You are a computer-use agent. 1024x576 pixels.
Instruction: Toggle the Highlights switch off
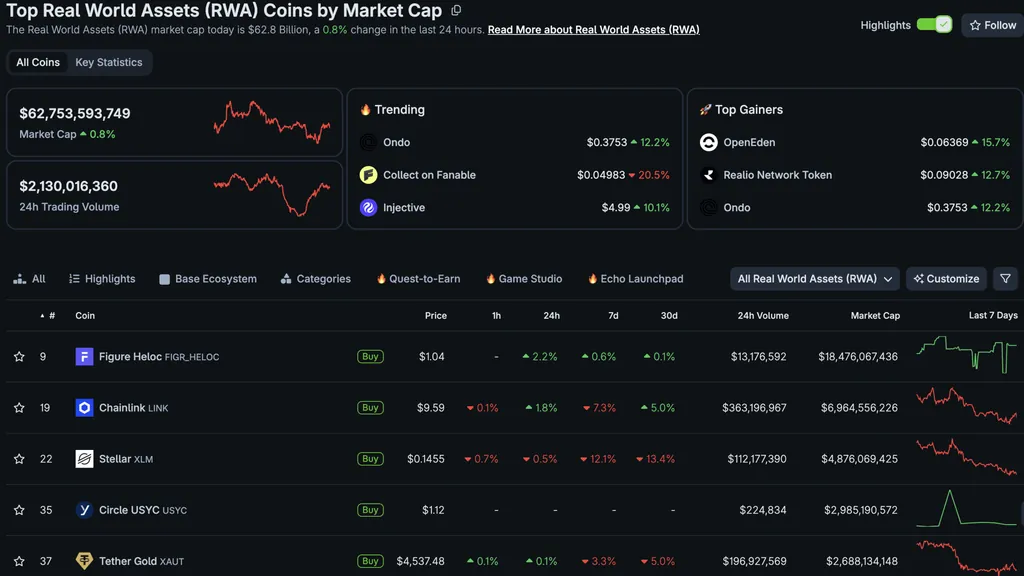pyautogui.click(x=934, y=25)
